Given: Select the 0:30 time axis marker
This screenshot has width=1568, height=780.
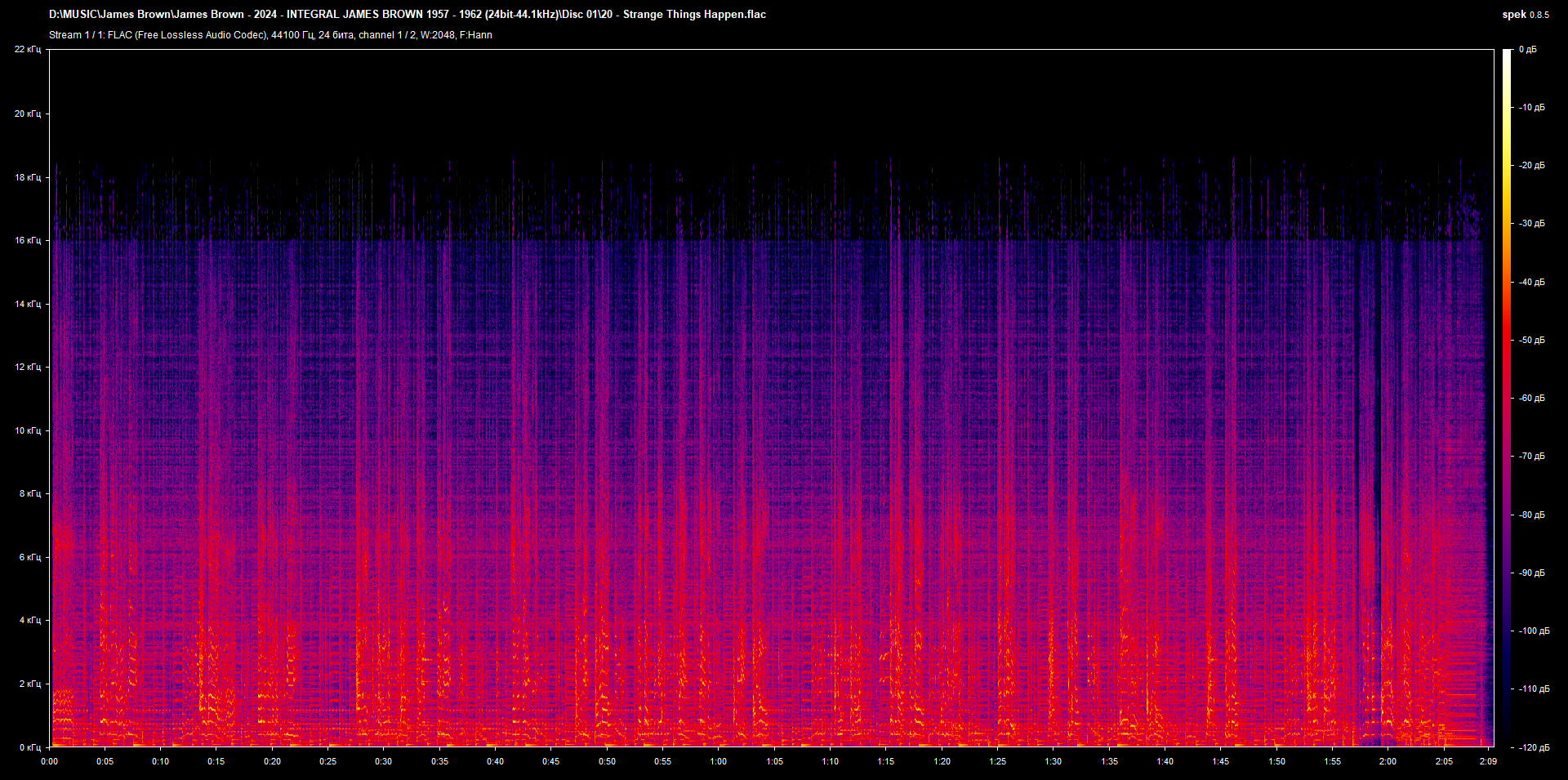Looking at the screenshot, I should pos(383,761).
